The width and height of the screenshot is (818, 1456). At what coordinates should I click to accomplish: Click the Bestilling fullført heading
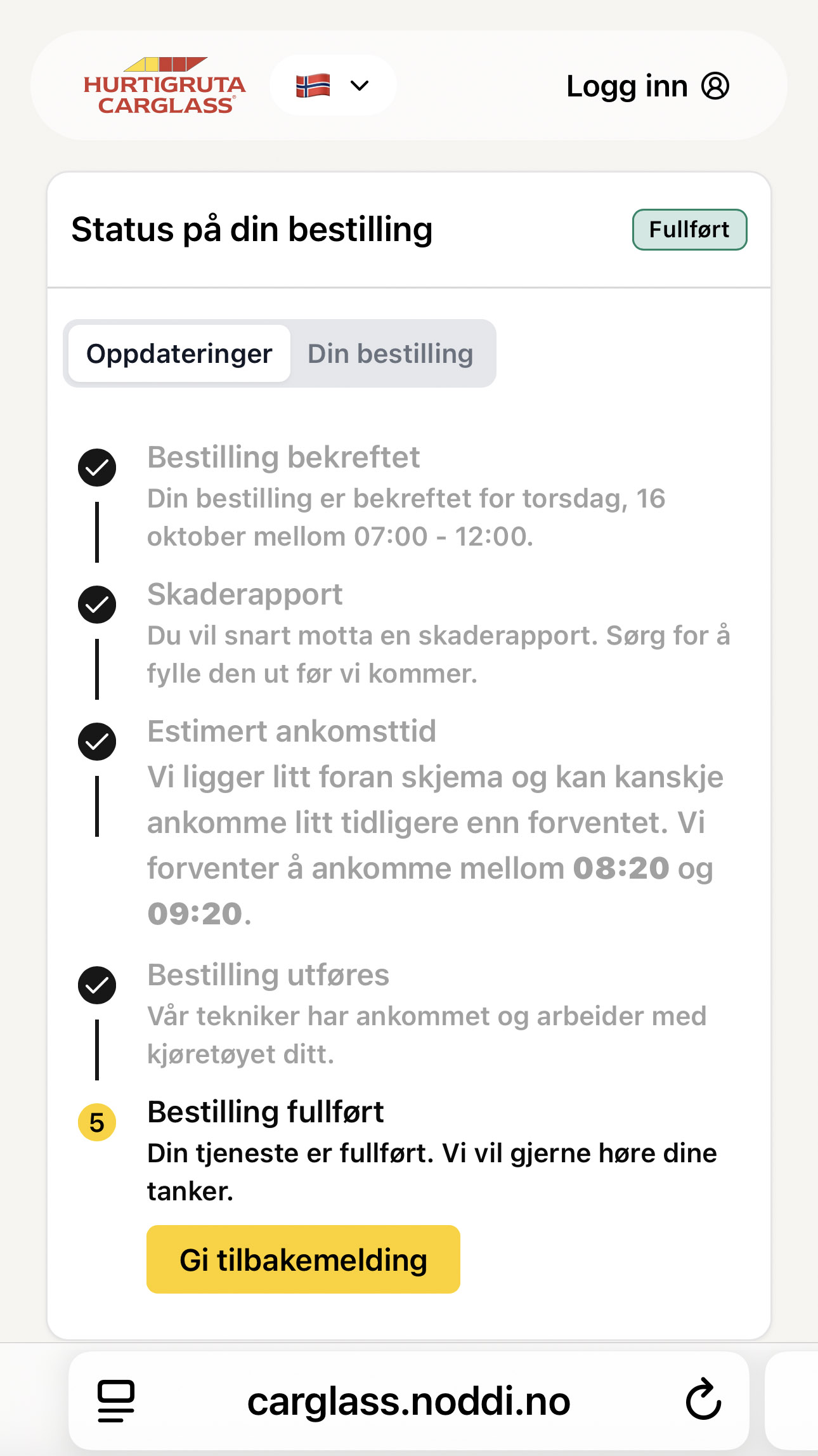266,1112
